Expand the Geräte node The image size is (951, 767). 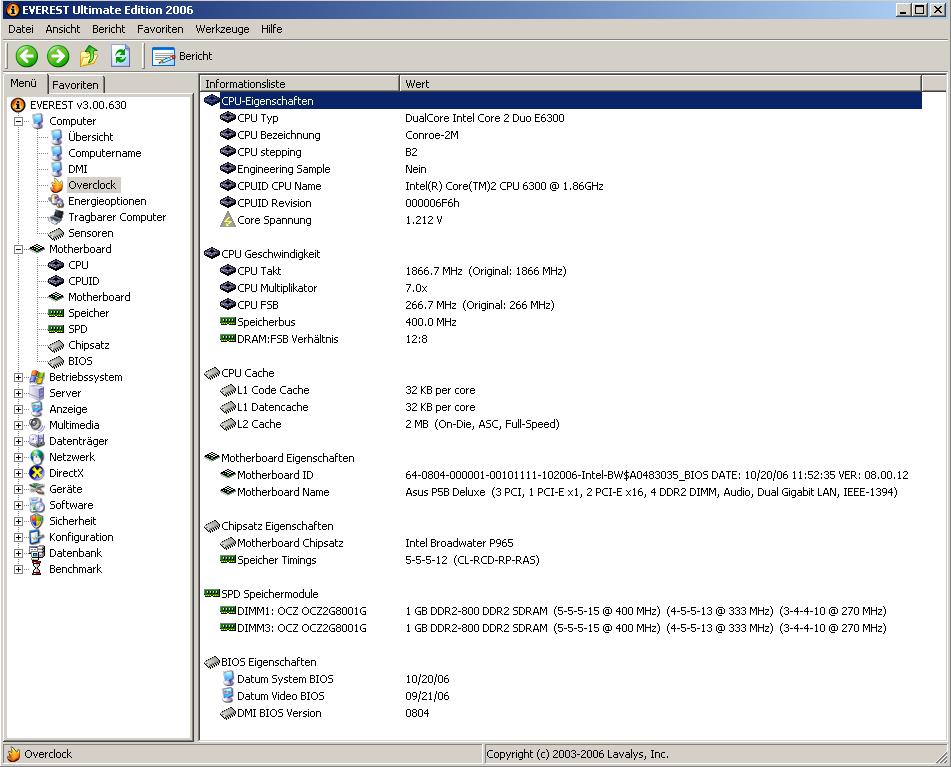pyautogui.click(x=18, y=489)
